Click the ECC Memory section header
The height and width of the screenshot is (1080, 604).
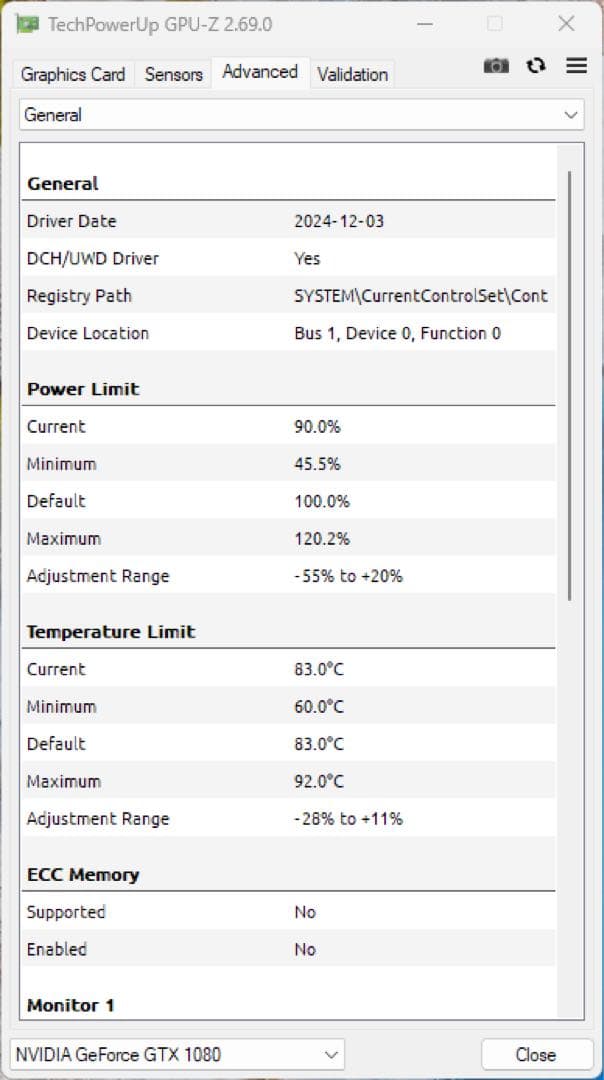pos(83,875)
